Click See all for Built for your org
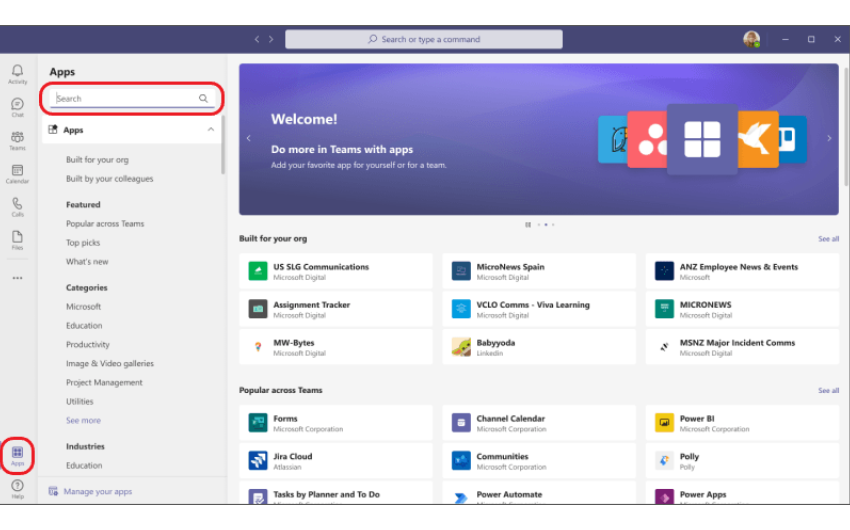The width and height of the screenshot is (850, 530). point(828,238)
